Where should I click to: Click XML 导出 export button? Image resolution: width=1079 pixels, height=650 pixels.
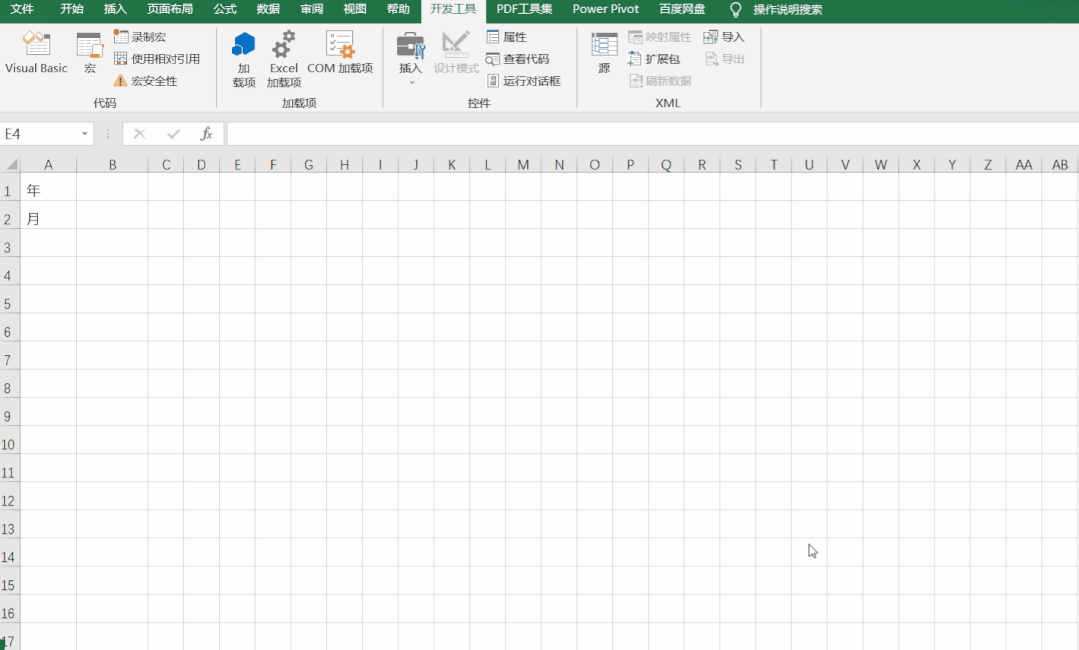click(724, 59)
